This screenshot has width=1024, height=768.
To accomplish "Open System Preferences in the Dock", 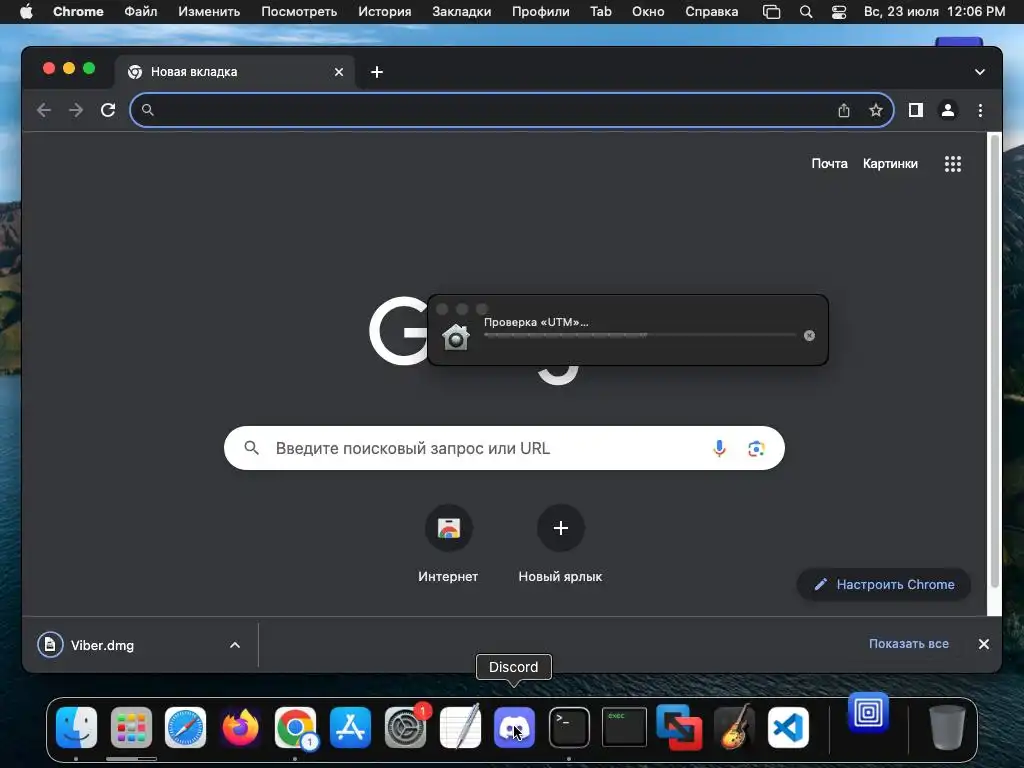I will pyautogui.click(x=405, y=728).
